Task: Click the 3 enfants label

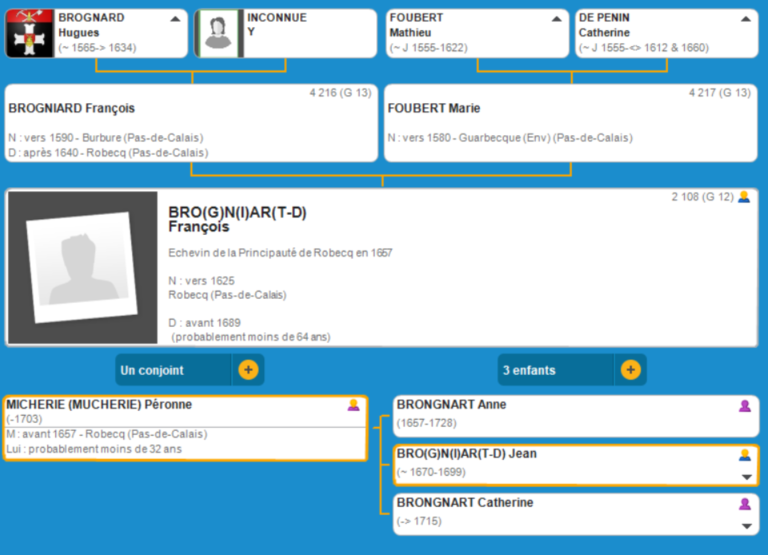Action: [530, 370]
